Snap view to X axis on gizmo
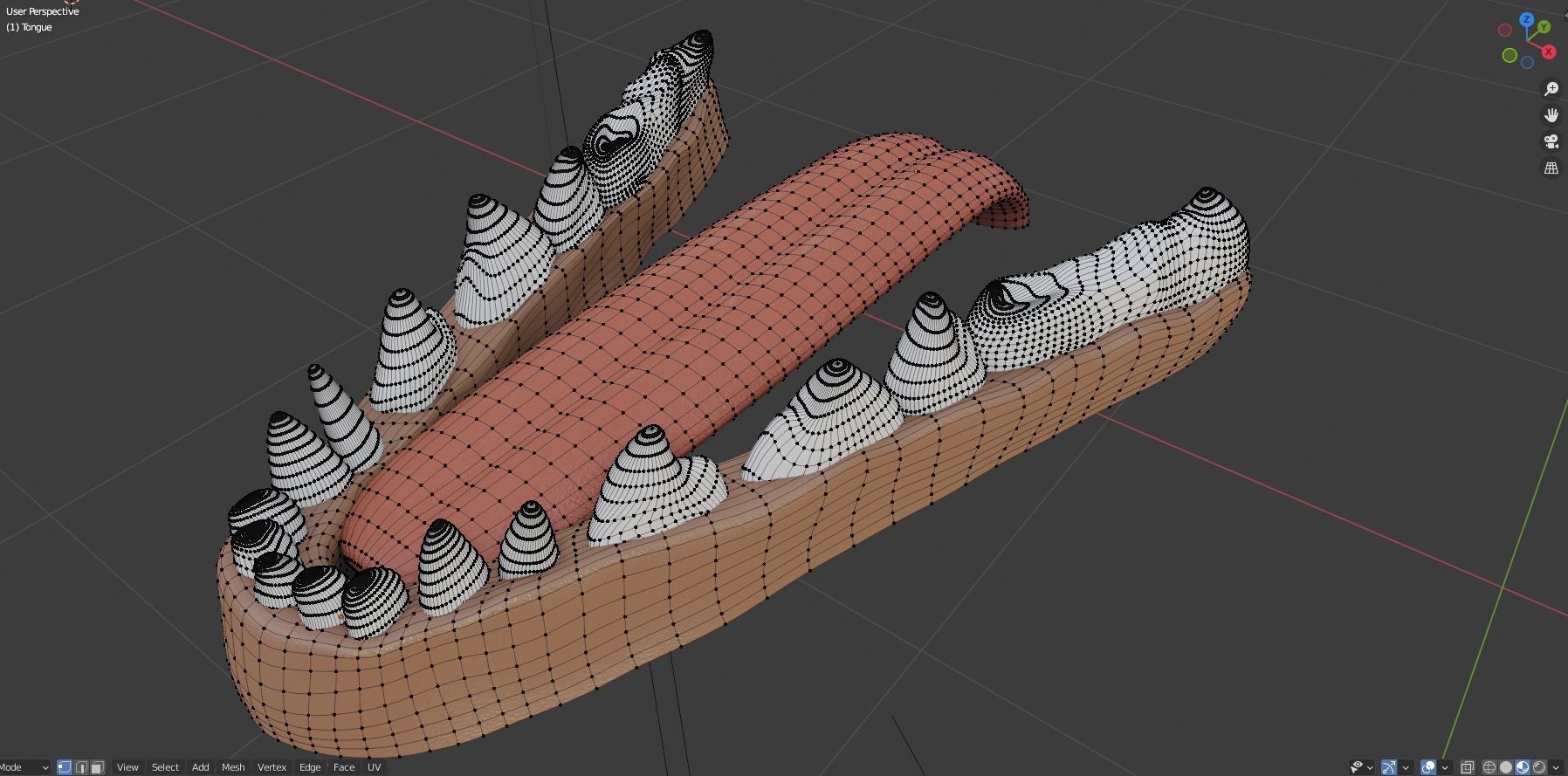The image size is (1568, 776). coord(1549,52)
